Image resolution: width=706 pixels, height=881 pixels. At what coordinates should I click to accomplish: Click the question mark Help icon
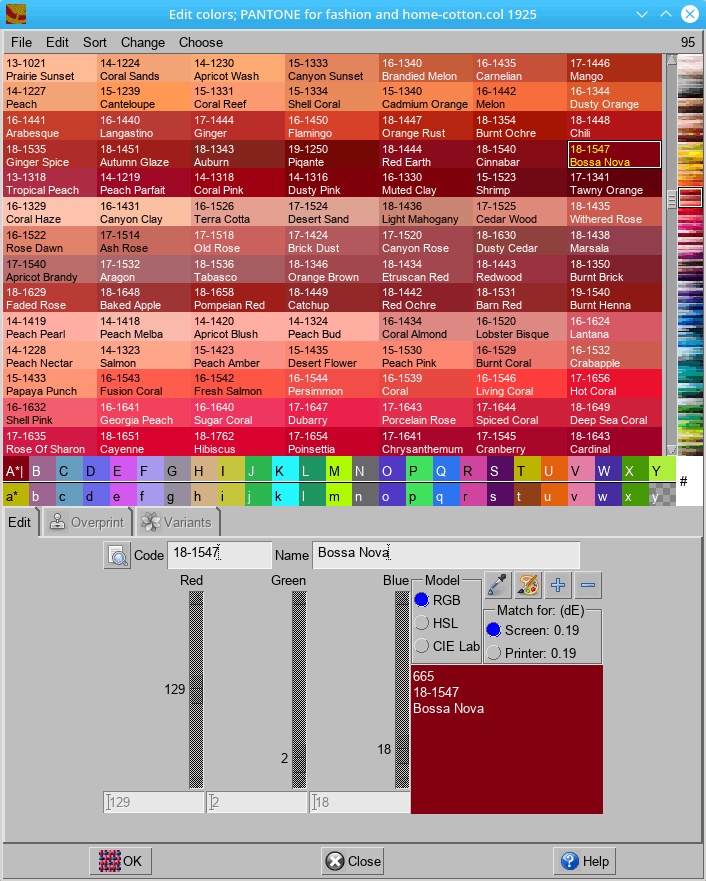570,861
